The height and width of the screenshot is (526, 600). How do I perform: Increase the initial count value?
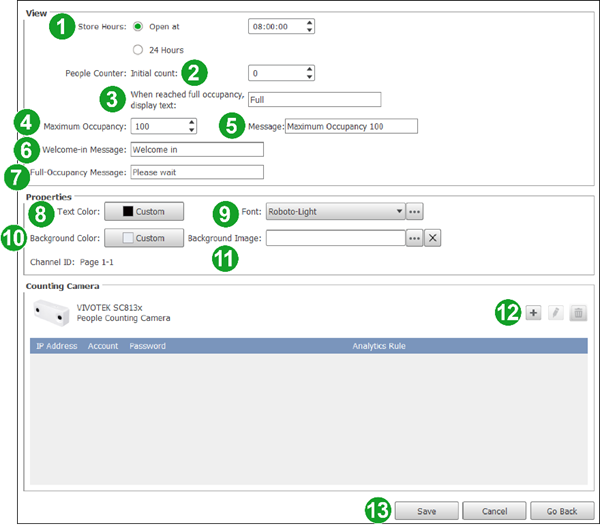[309, 70]
